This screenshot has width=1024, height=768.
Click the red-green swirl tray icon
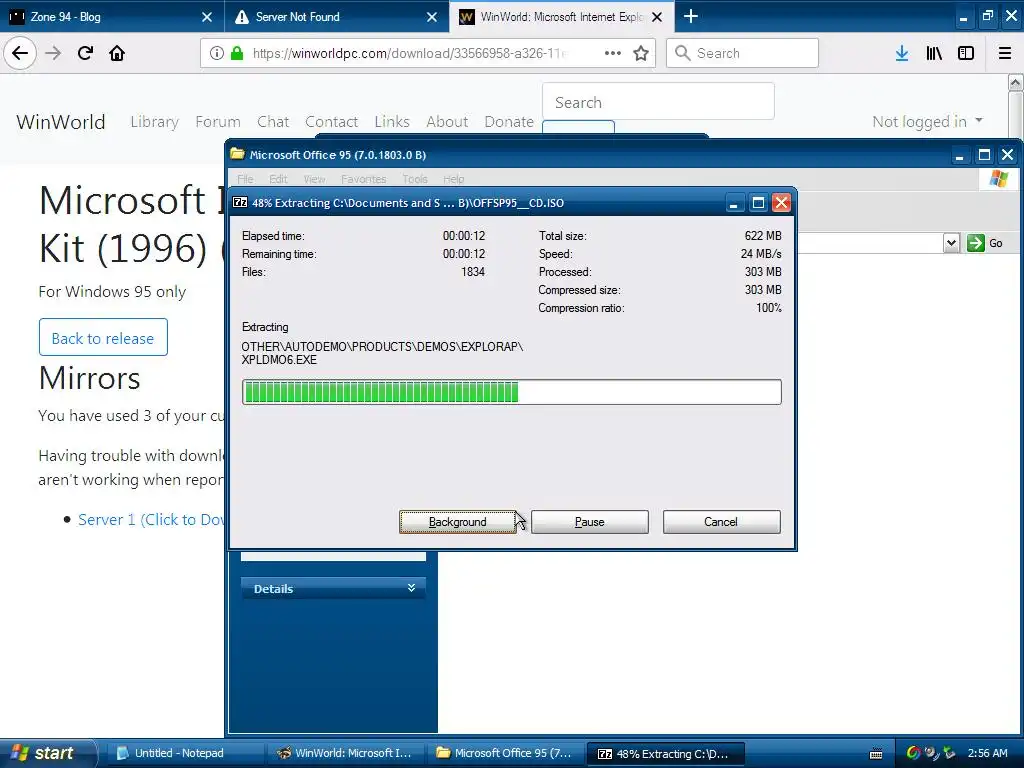tap(913, 753)
